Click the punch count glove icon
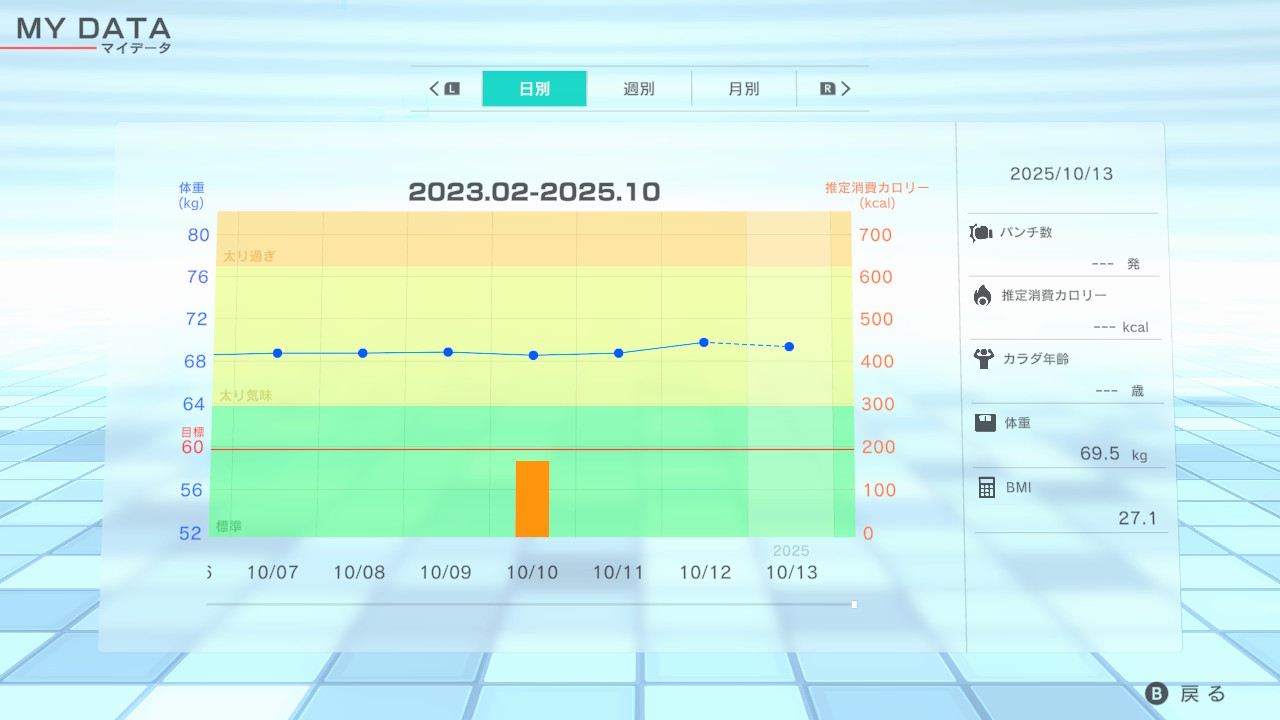1280x720 pixels. click(981, 233)
